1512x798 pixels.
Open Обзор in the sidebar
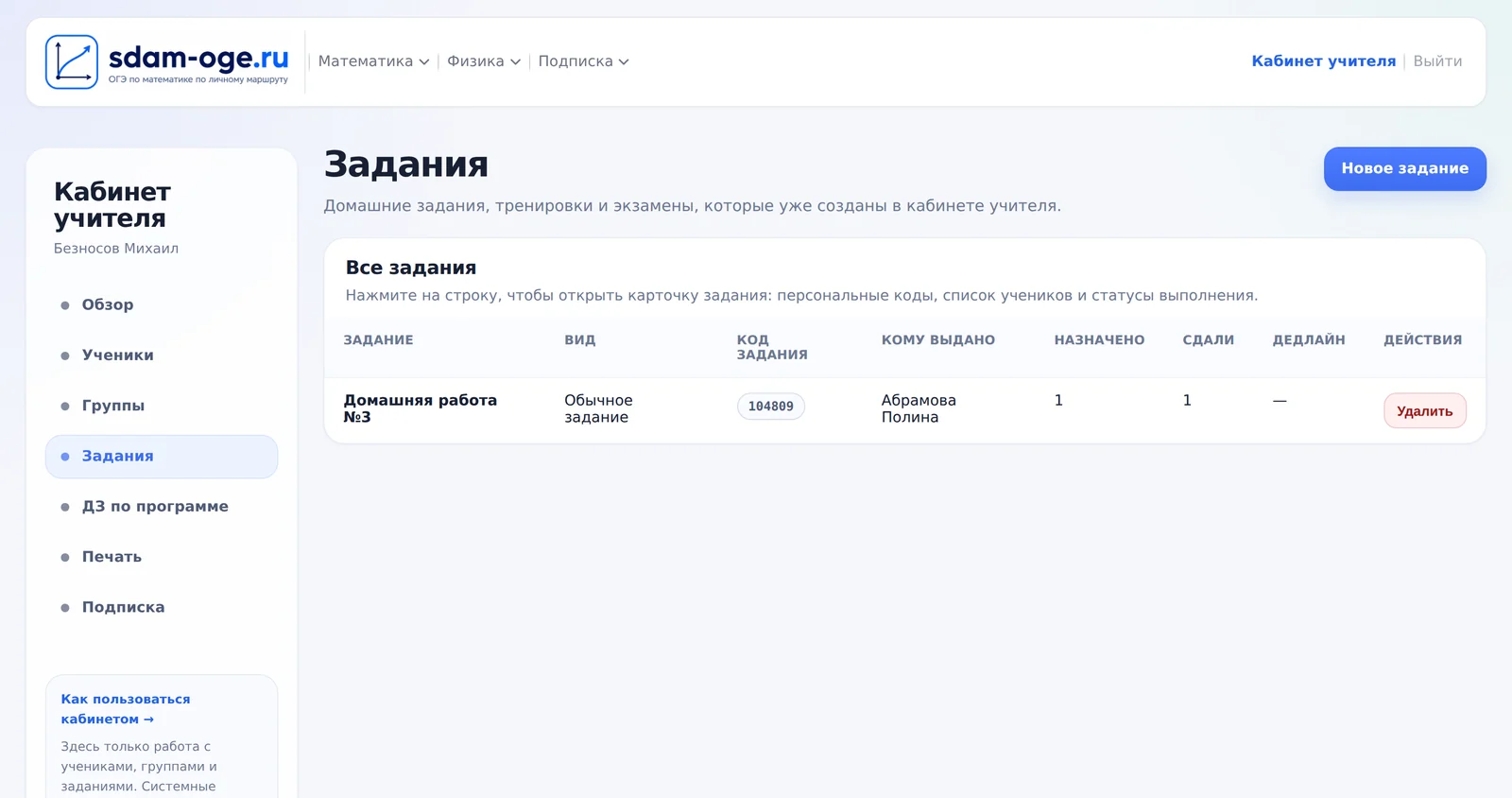pyautogui.click(x=162, y=304)
